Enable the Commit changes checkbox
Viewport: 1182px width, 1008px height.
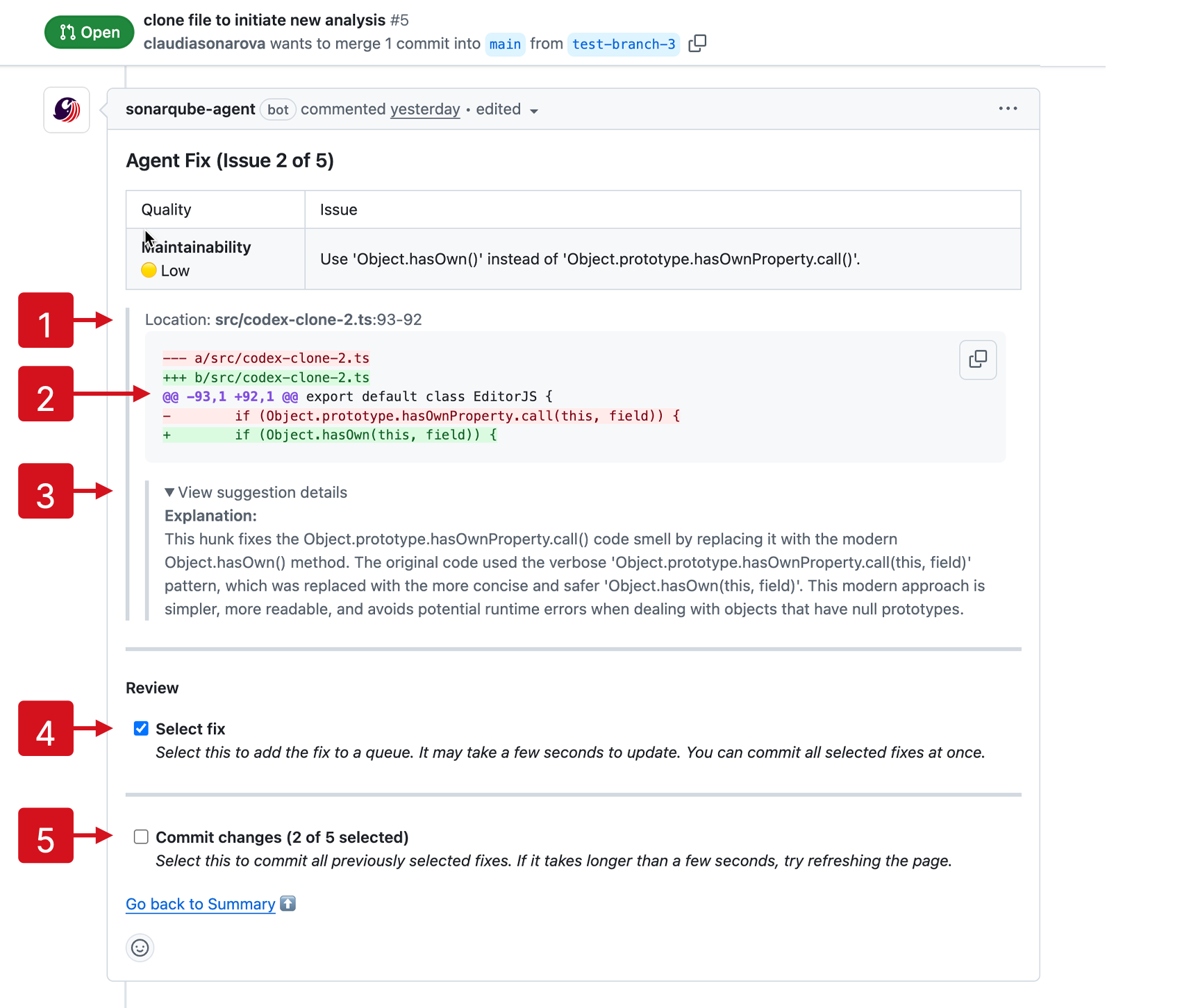coord(140,837)
